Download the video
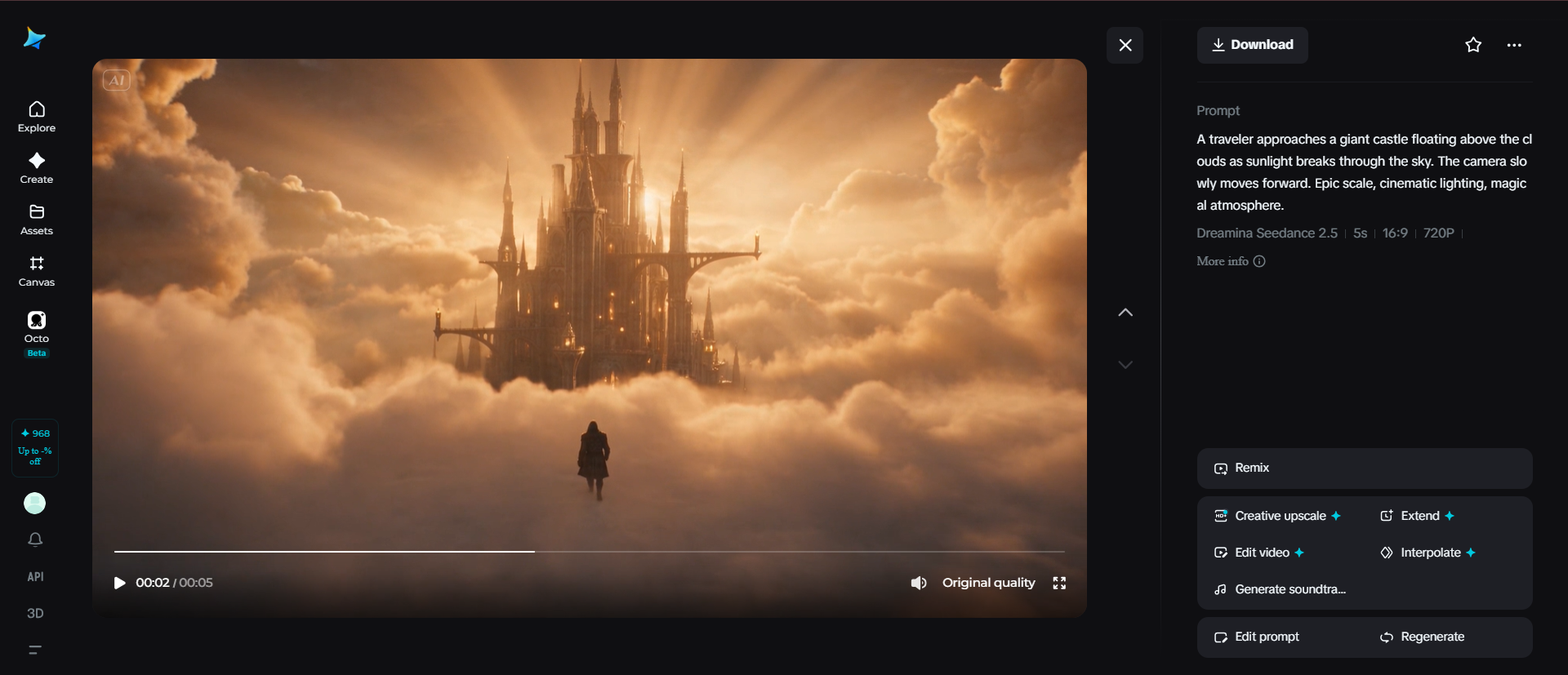The image size is (1568, 675). tap(1253, 45)
